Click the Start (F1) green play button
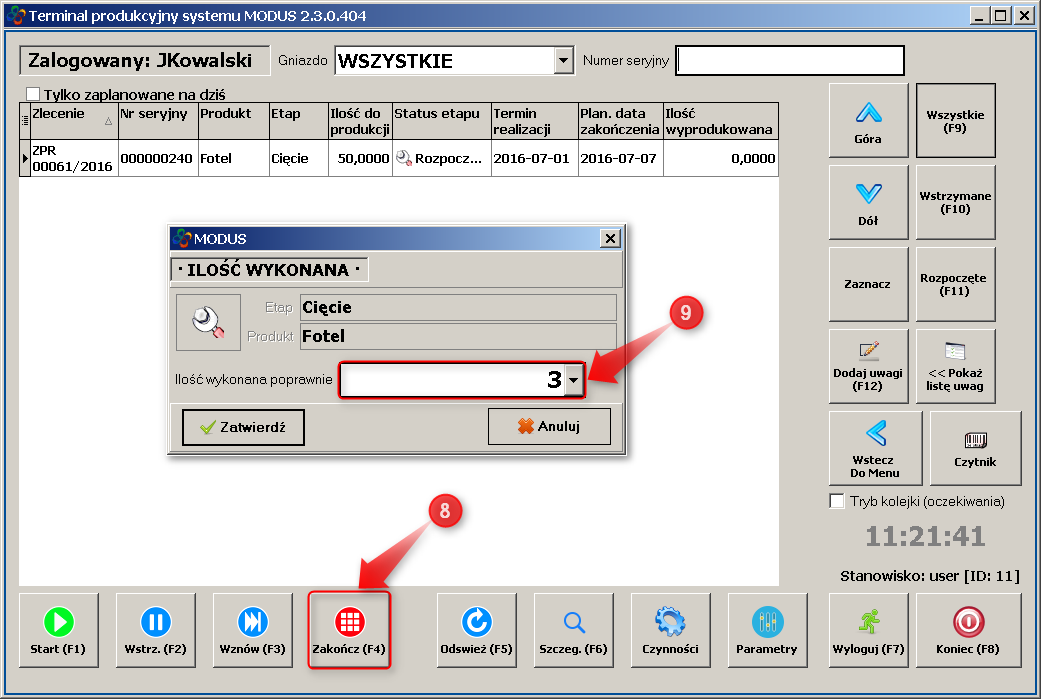Image resolution: width=1041 pixels, height=699 pixels. pyautogui.click(x=58, y=630)
